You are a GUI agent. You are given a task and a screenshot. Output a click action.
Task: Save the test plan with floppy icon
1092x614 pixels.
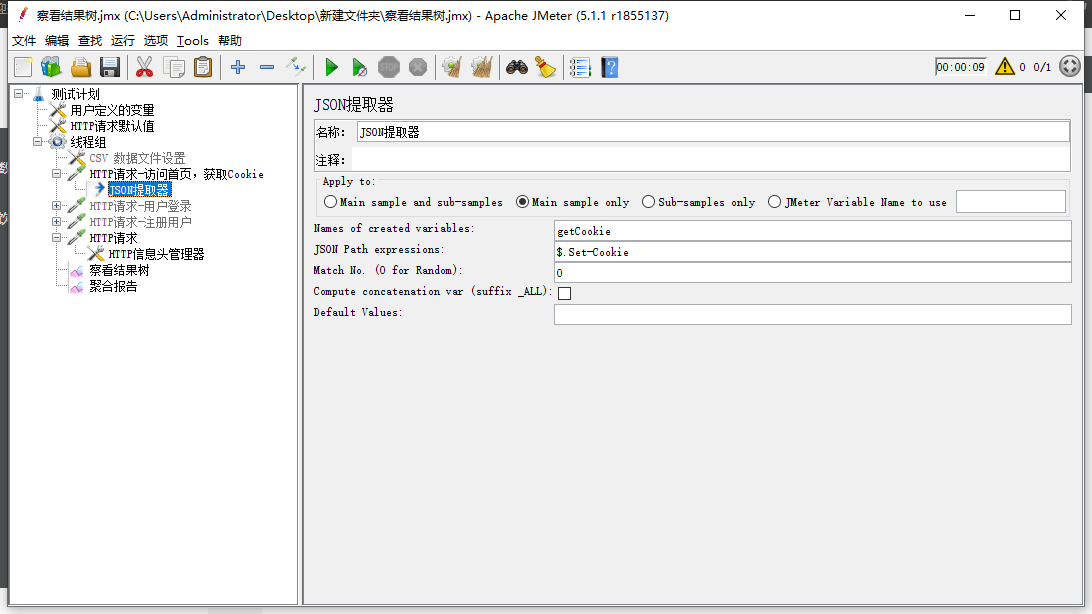click(x=110, y=68)
